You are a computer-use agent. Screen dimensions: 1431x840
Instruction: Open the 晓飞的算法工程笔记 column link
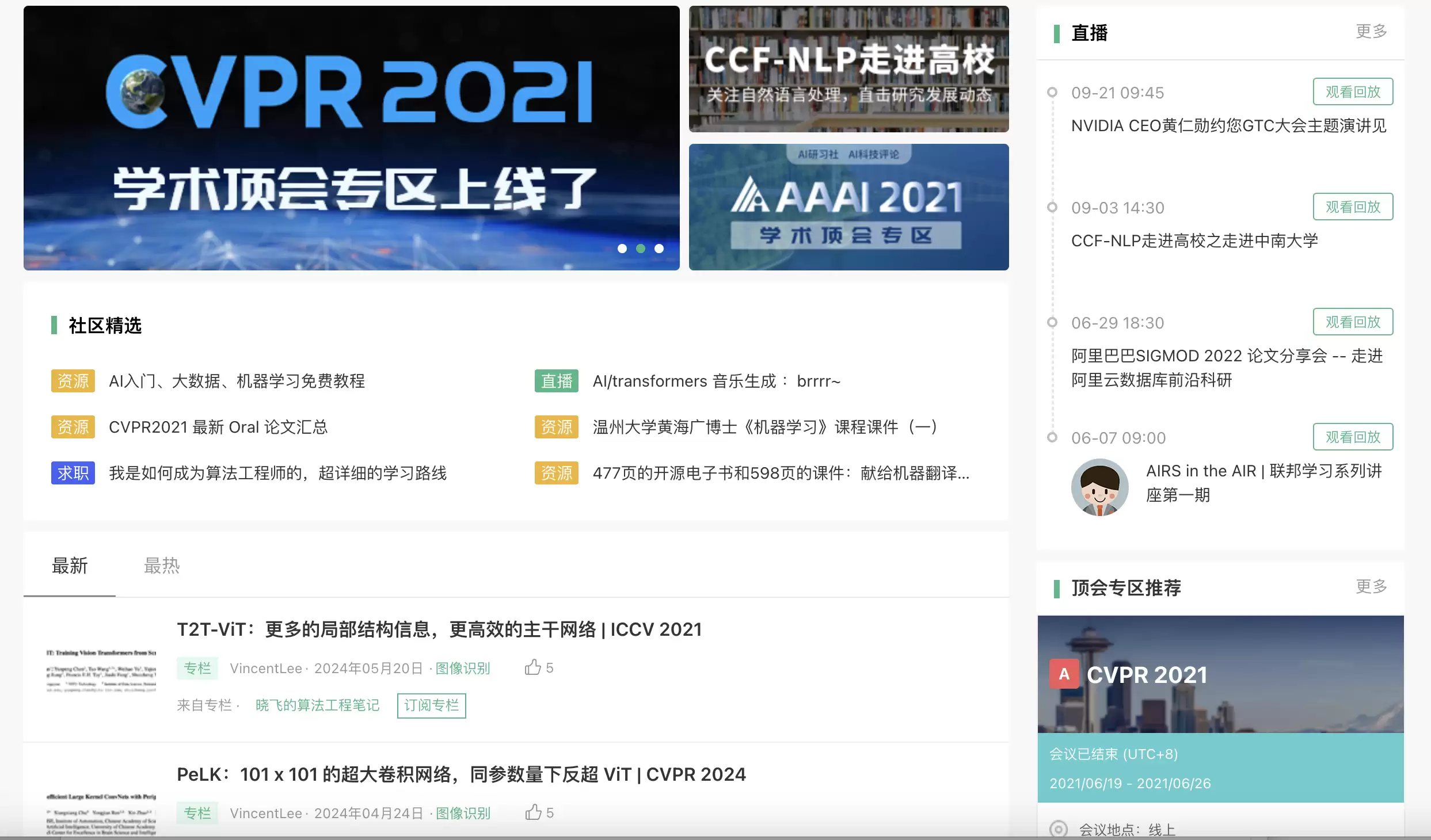(317, 705)
